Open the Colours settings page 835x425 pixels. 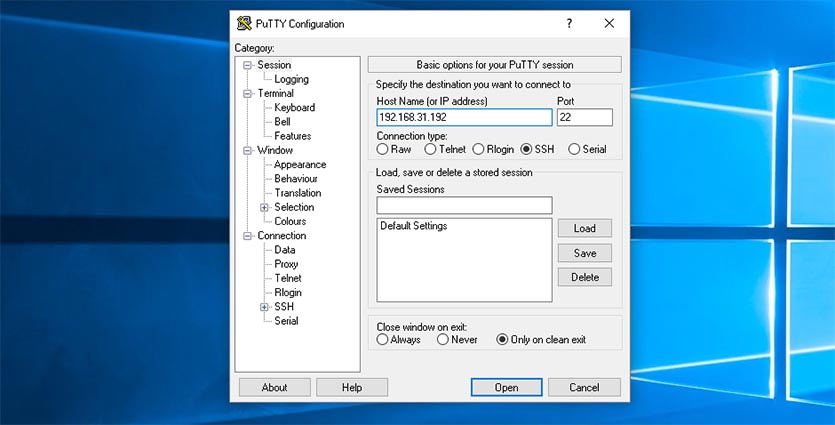click(290, 221)
